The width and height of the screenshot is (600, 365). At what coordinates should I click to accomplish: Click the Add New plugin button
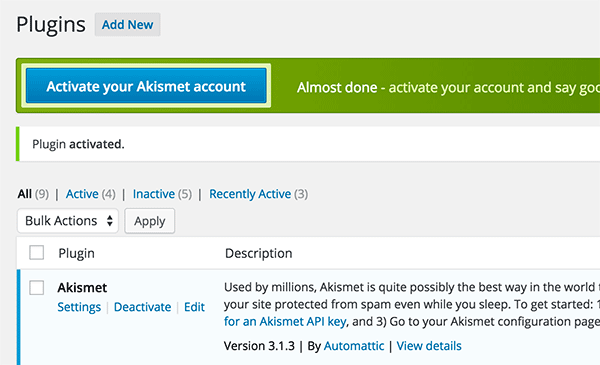(x=127, y=24)
